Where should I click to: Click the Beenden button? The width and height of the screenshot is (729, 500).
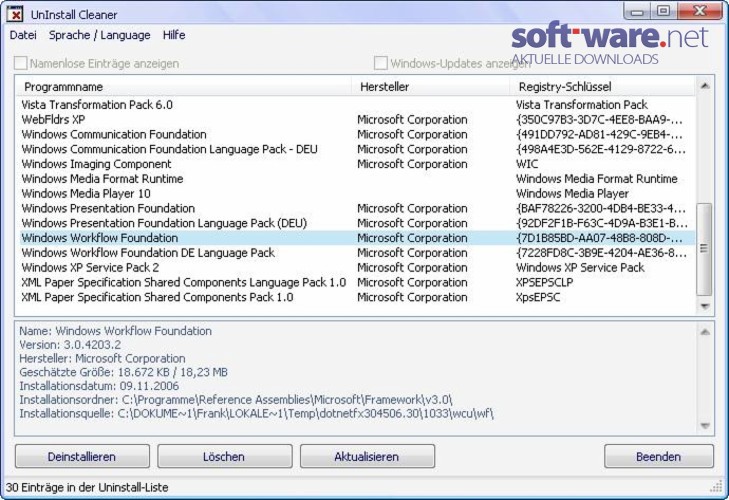click(659, 456)
